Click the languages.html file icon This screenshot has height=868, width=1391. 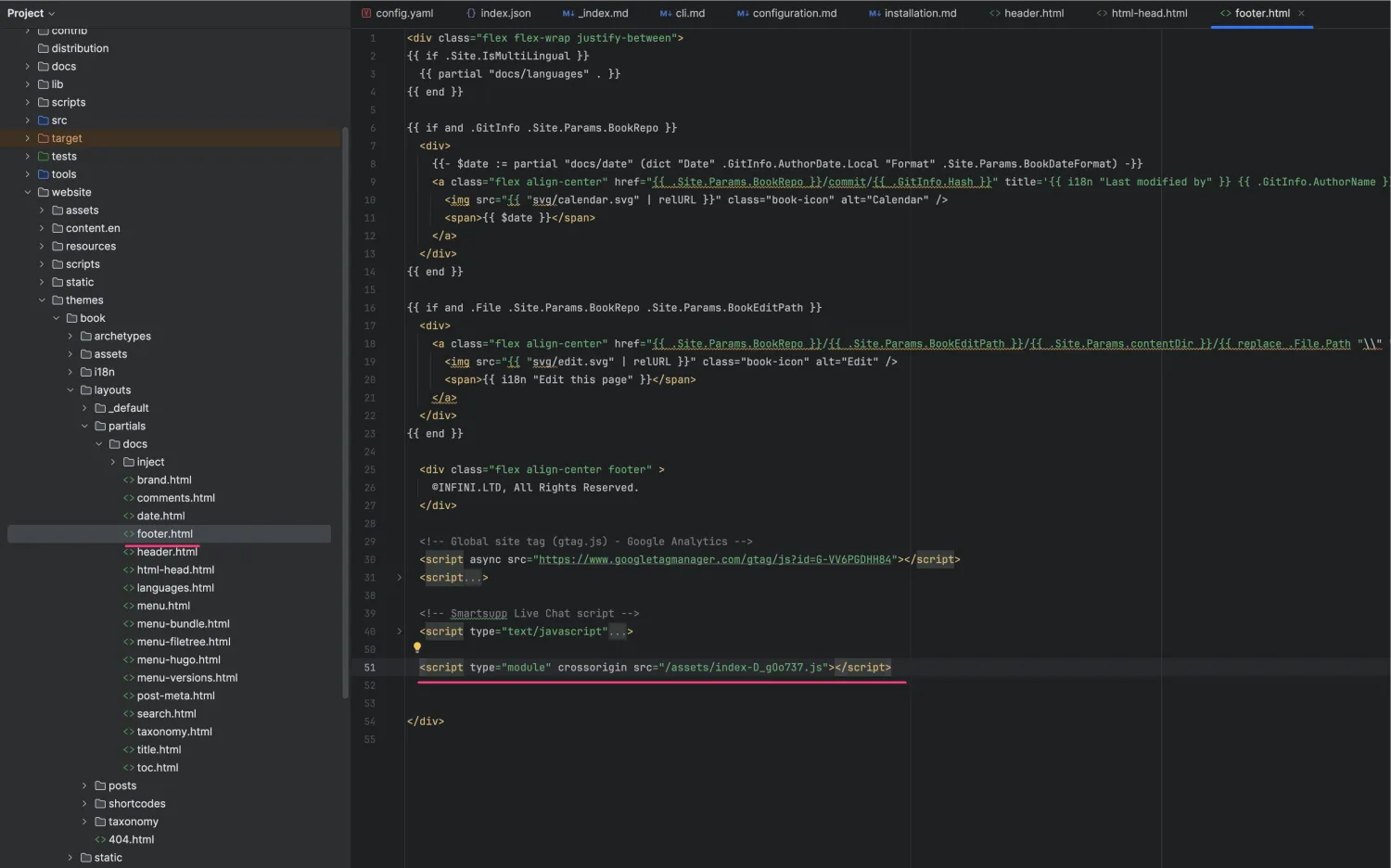[129, 588]
